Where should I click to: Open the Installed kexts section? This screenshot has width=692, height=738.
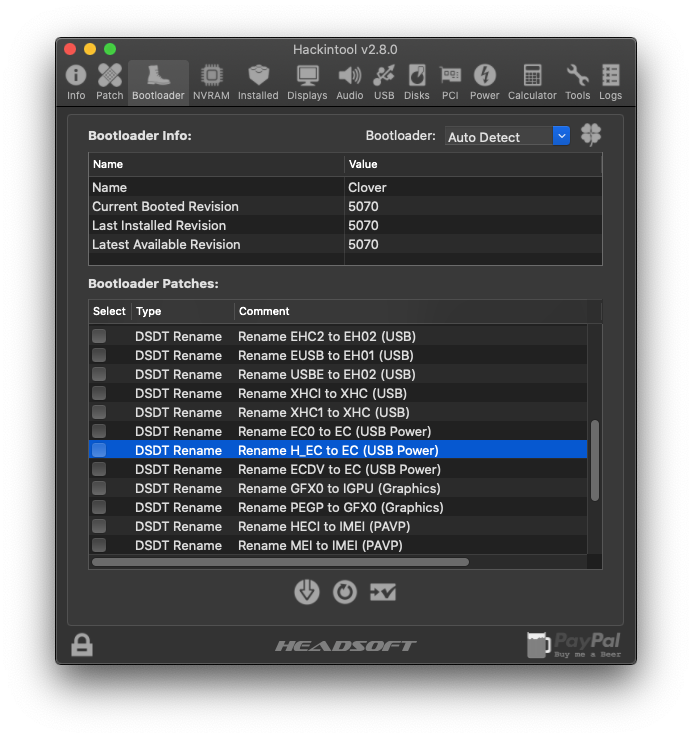point(258,82)
